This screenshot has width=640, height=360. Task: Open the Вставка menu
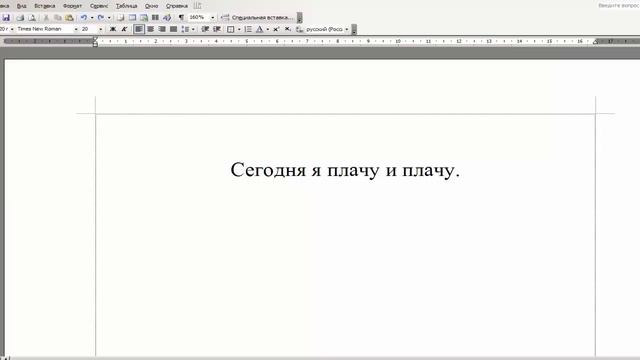45,6
